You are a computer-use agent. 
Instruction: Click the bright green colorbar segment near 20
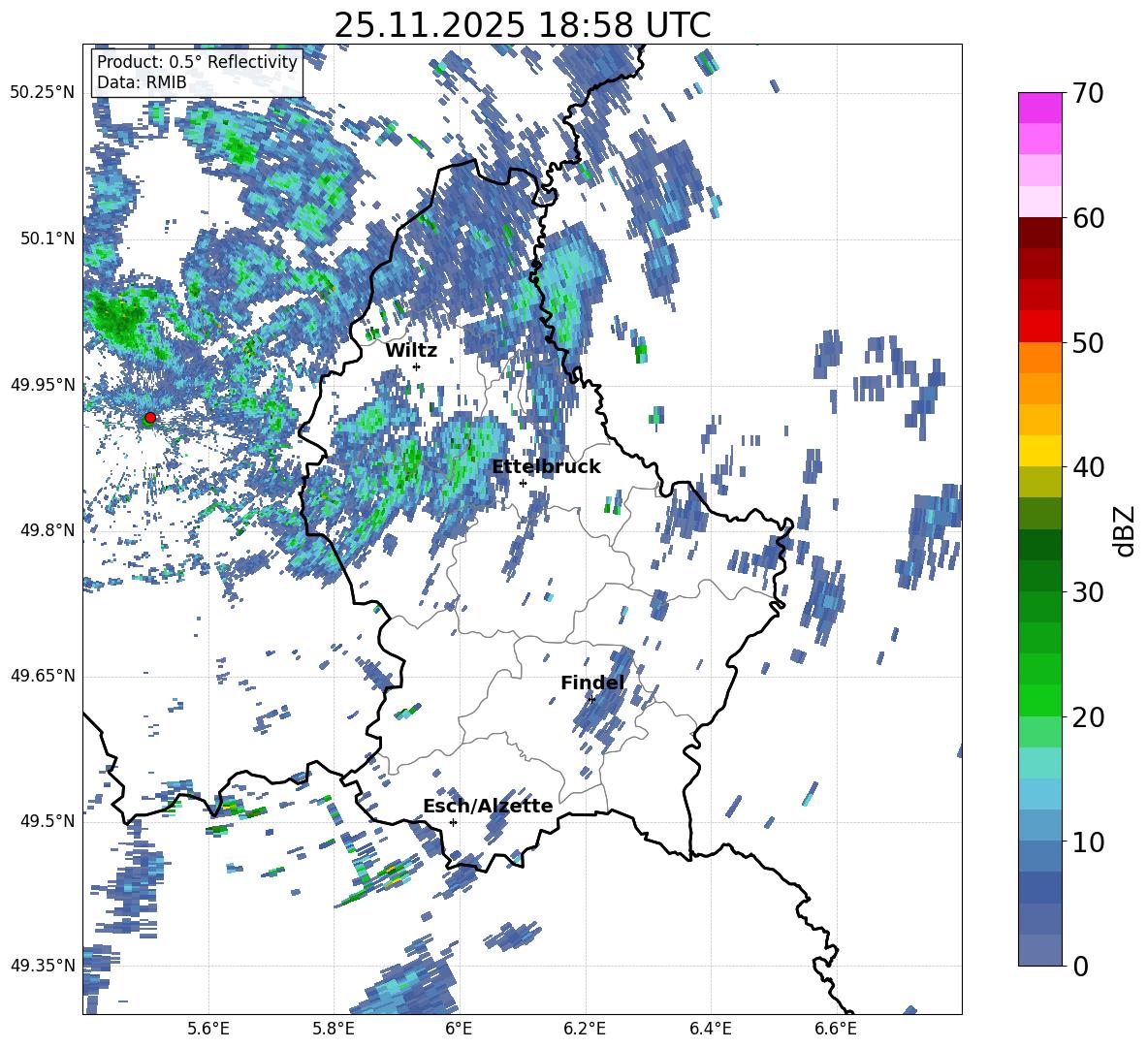[1039, 700]
